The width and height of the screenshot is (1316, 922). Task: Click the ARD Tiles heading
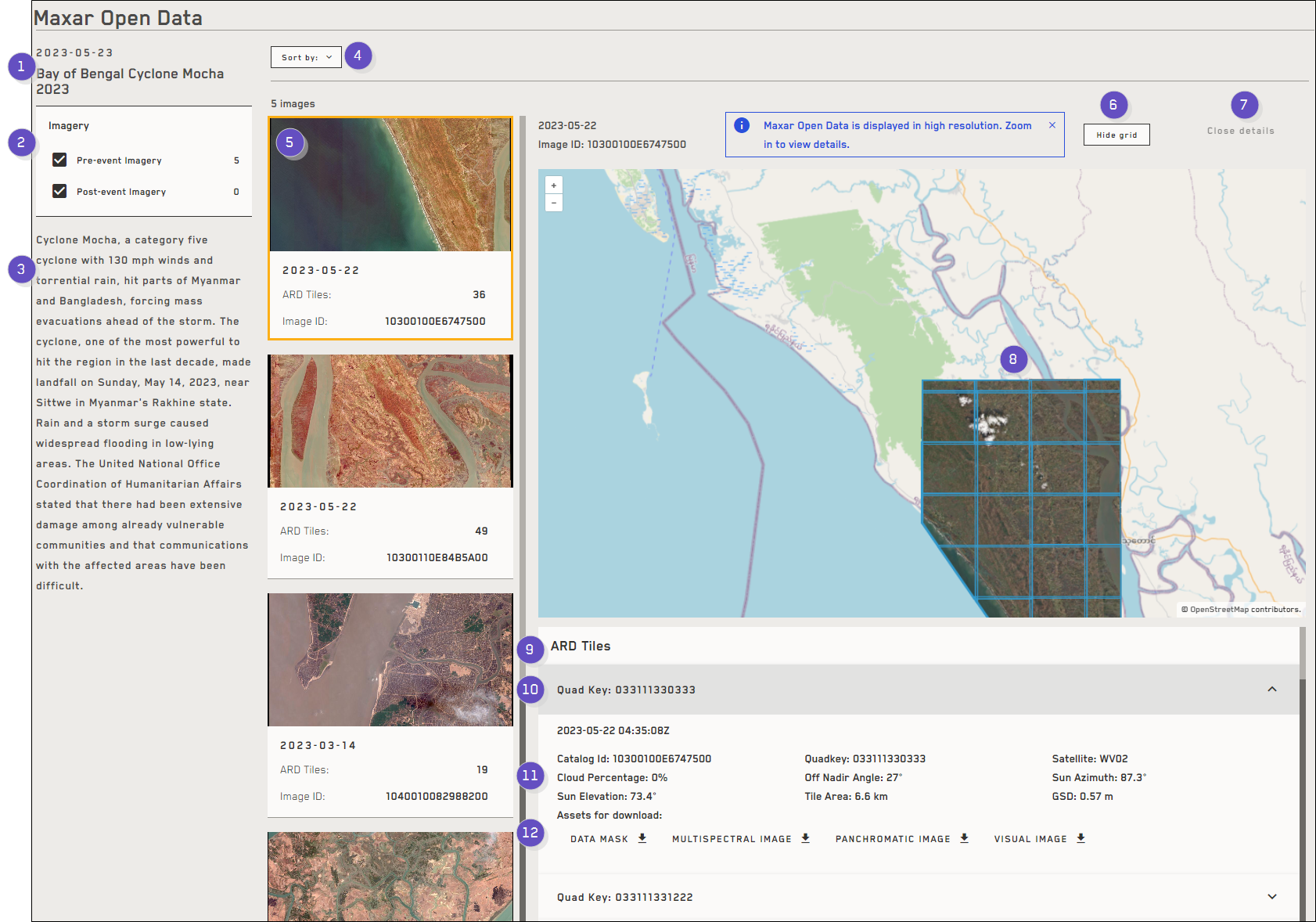coord(581,646)
